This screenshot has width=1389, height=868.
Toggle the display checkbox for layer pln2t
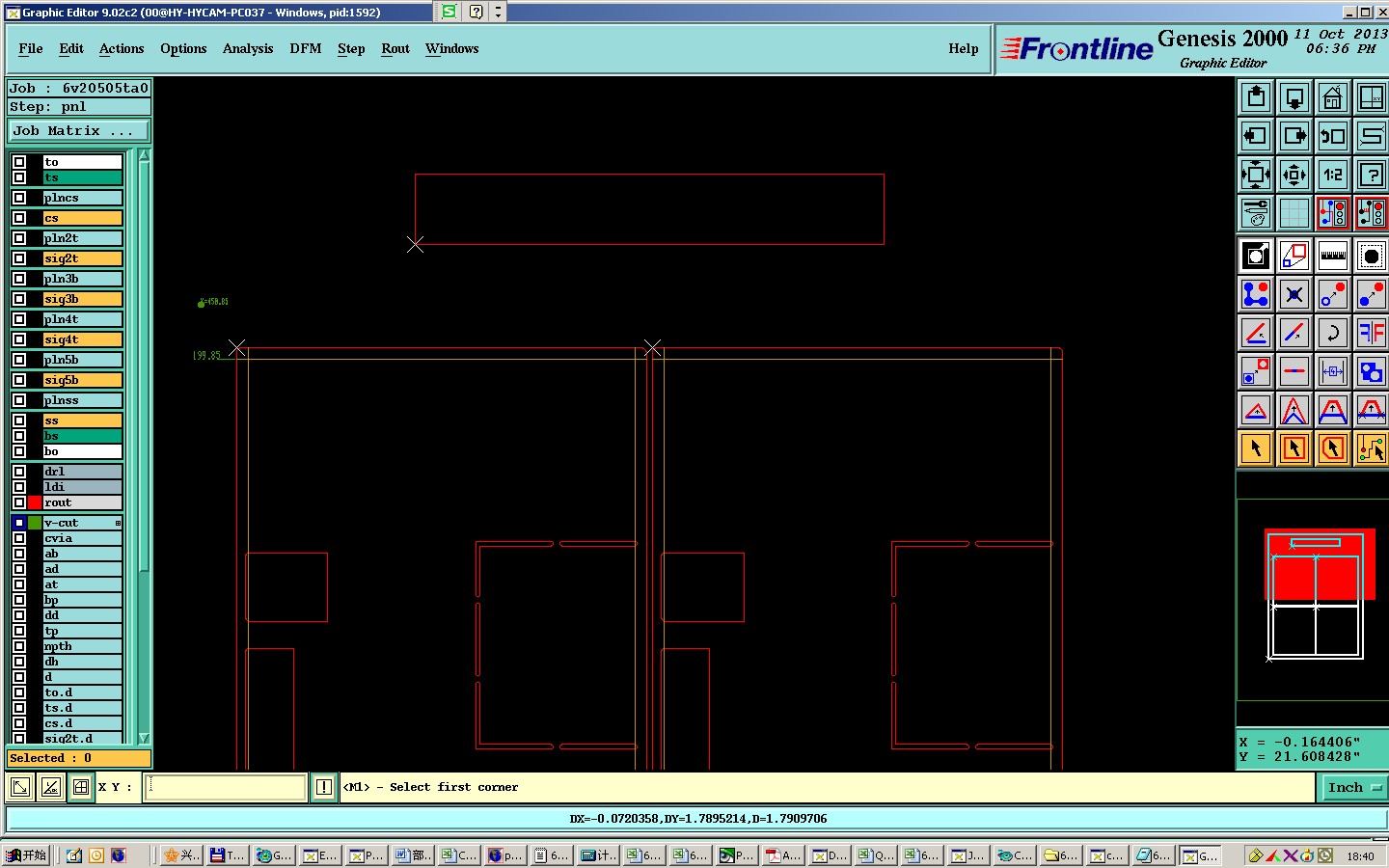point(19,238)
